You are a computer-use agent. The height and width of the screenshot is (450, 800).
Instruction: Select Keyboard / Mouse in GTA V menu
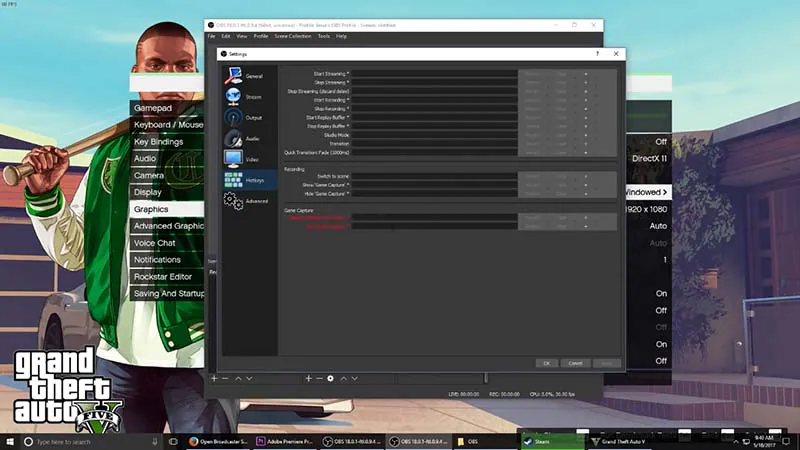click(167, 125)
